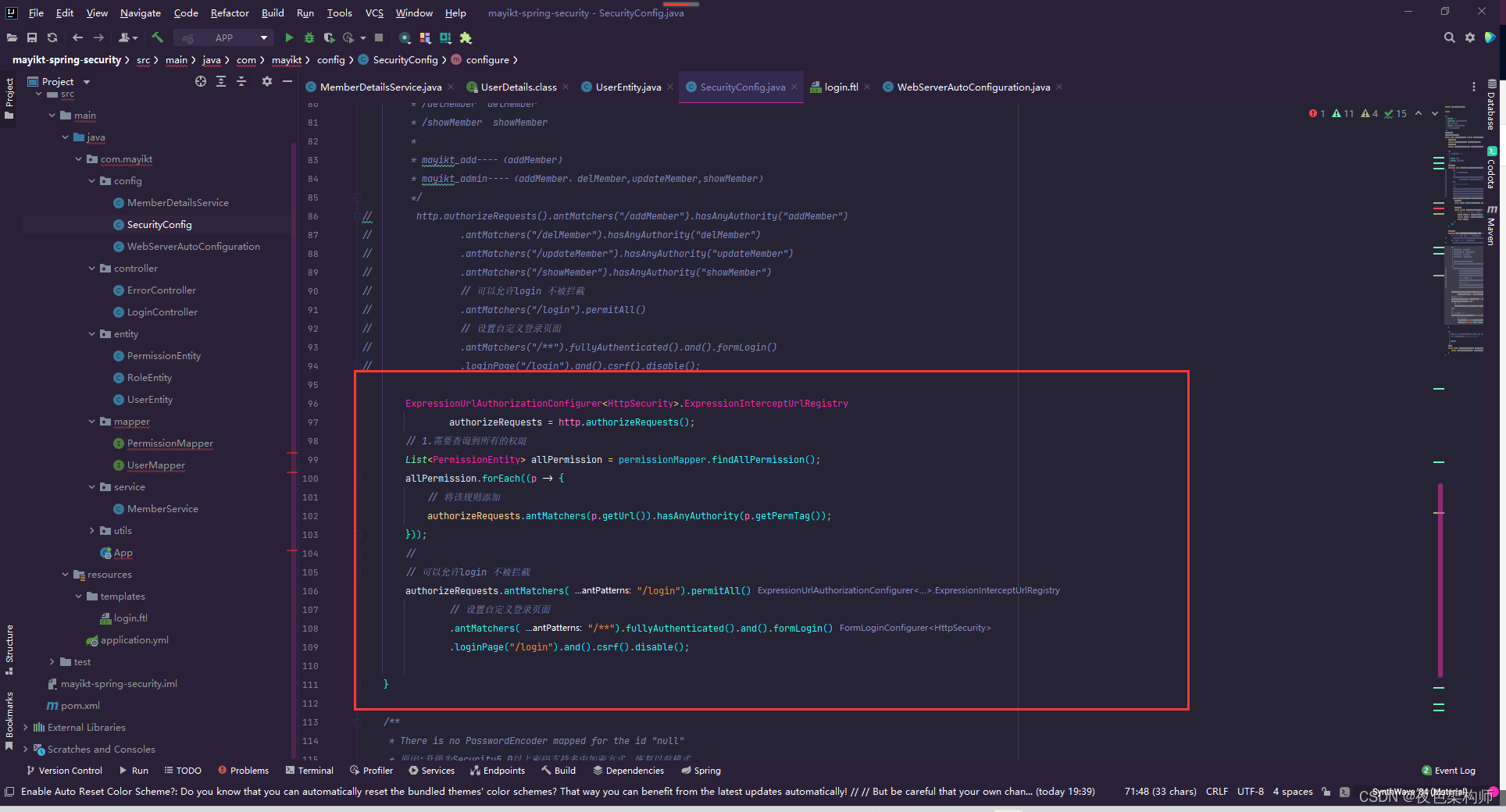Image resolution: width=1506 pixels, height=812 pixels.
Task: Click the pink editor scrollbar thumb
Action: [x=1440, y=580]
